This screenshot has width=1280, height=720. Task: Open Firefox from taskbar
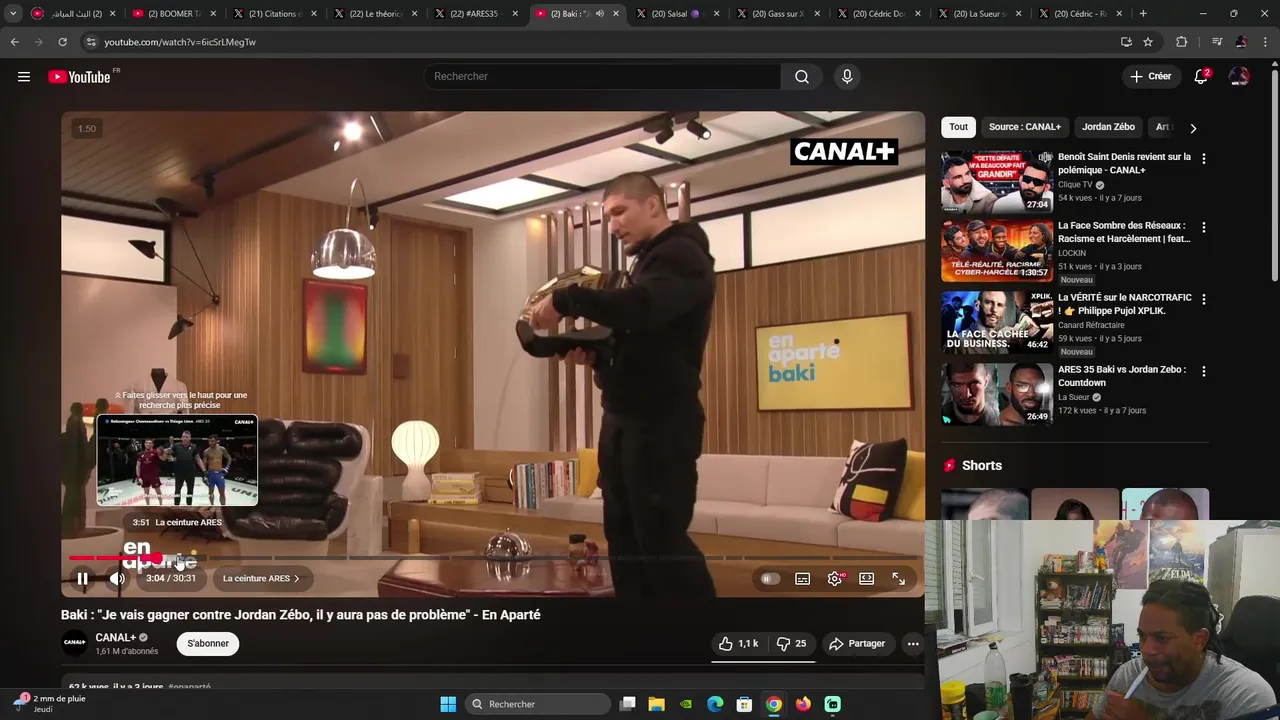(803, 704)
